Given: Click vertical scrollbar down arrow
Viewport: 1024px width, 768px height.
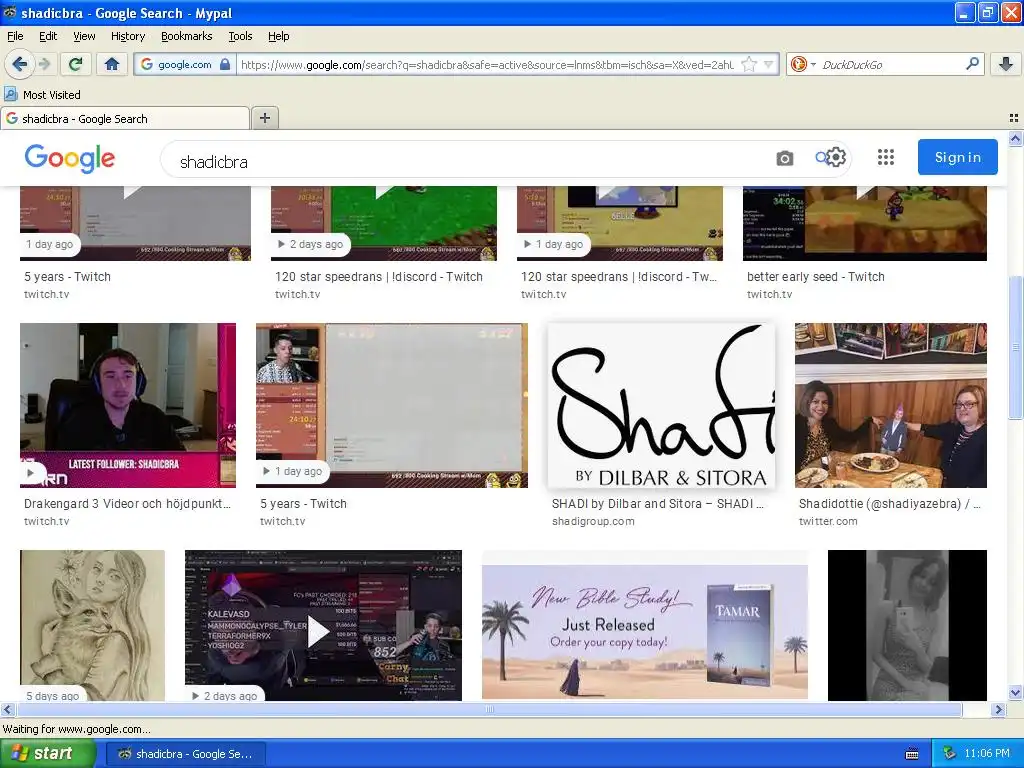Looking at the screenshot, I should [1015, 693].
